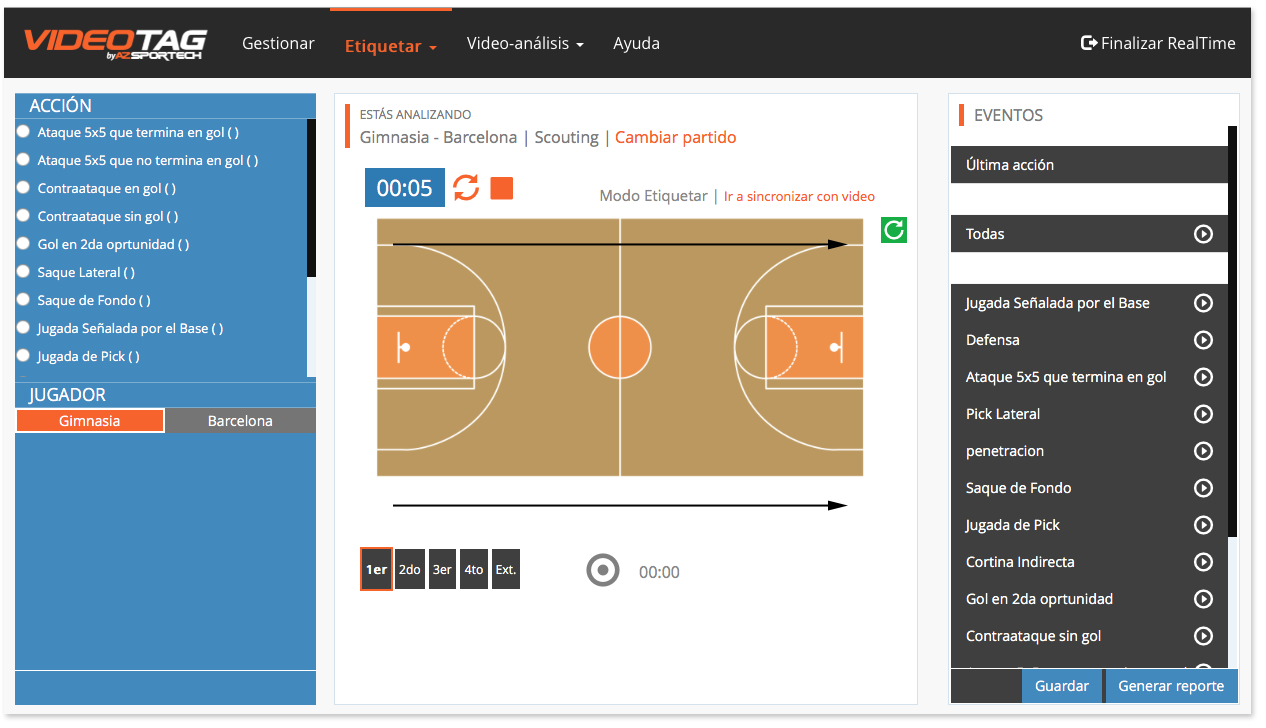Select the Saque Lateral radio option
The height and width of the screenshot is (728, 1266).
(23, 272)
